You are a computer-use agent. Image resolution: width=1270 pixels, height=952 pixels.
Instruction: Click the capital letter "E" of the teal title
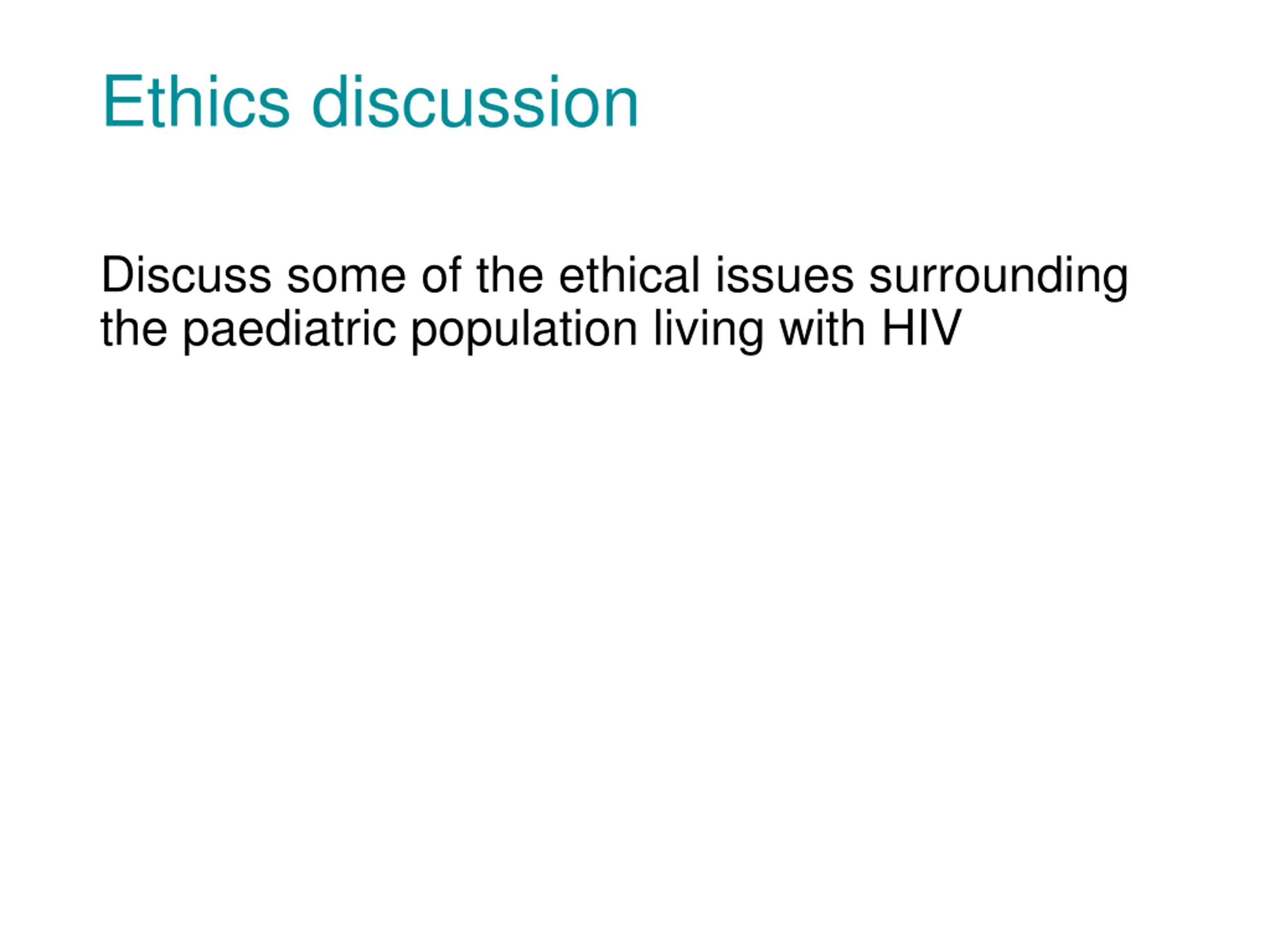coord(123,102)
